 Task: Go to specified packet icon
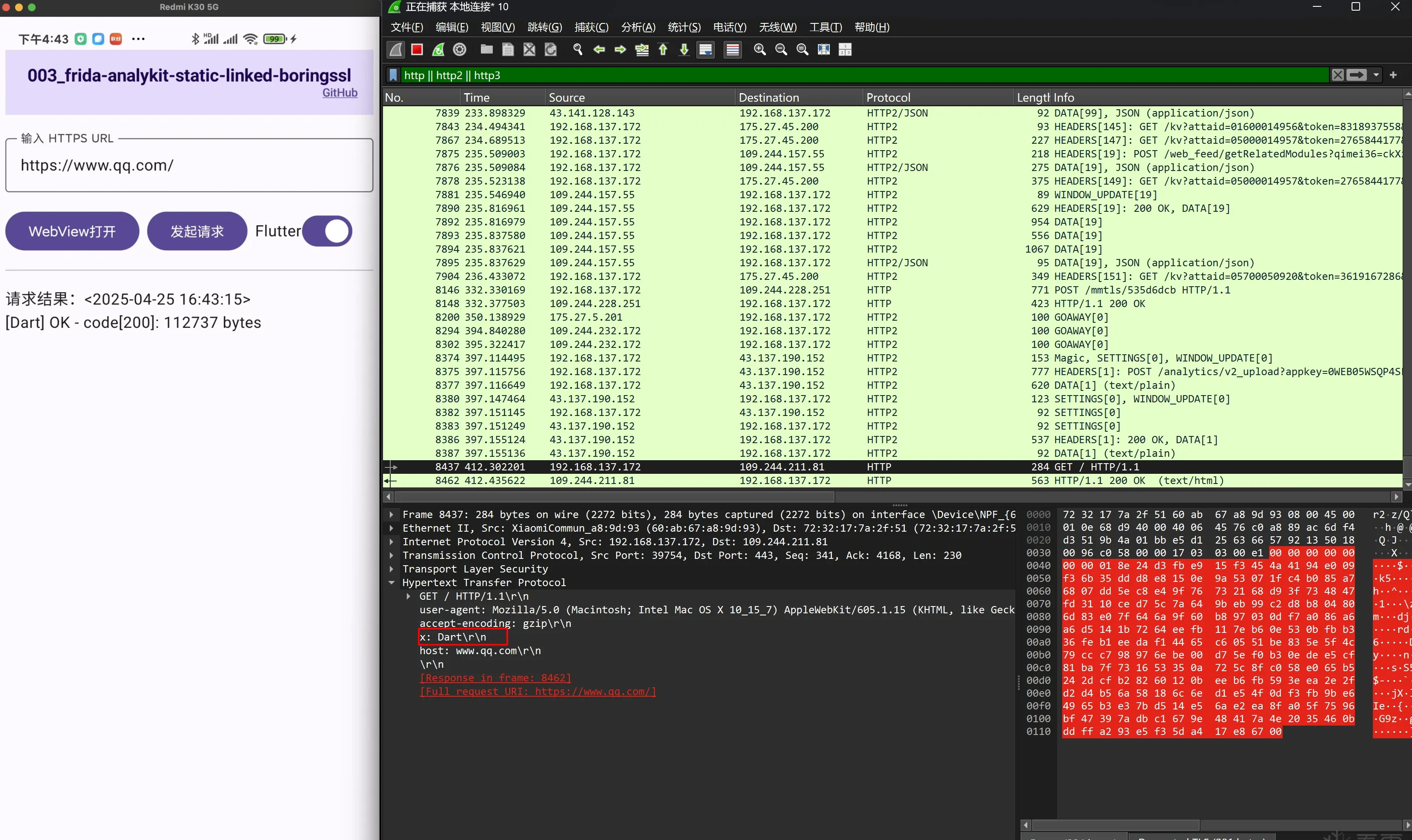[x=642, y=50]
